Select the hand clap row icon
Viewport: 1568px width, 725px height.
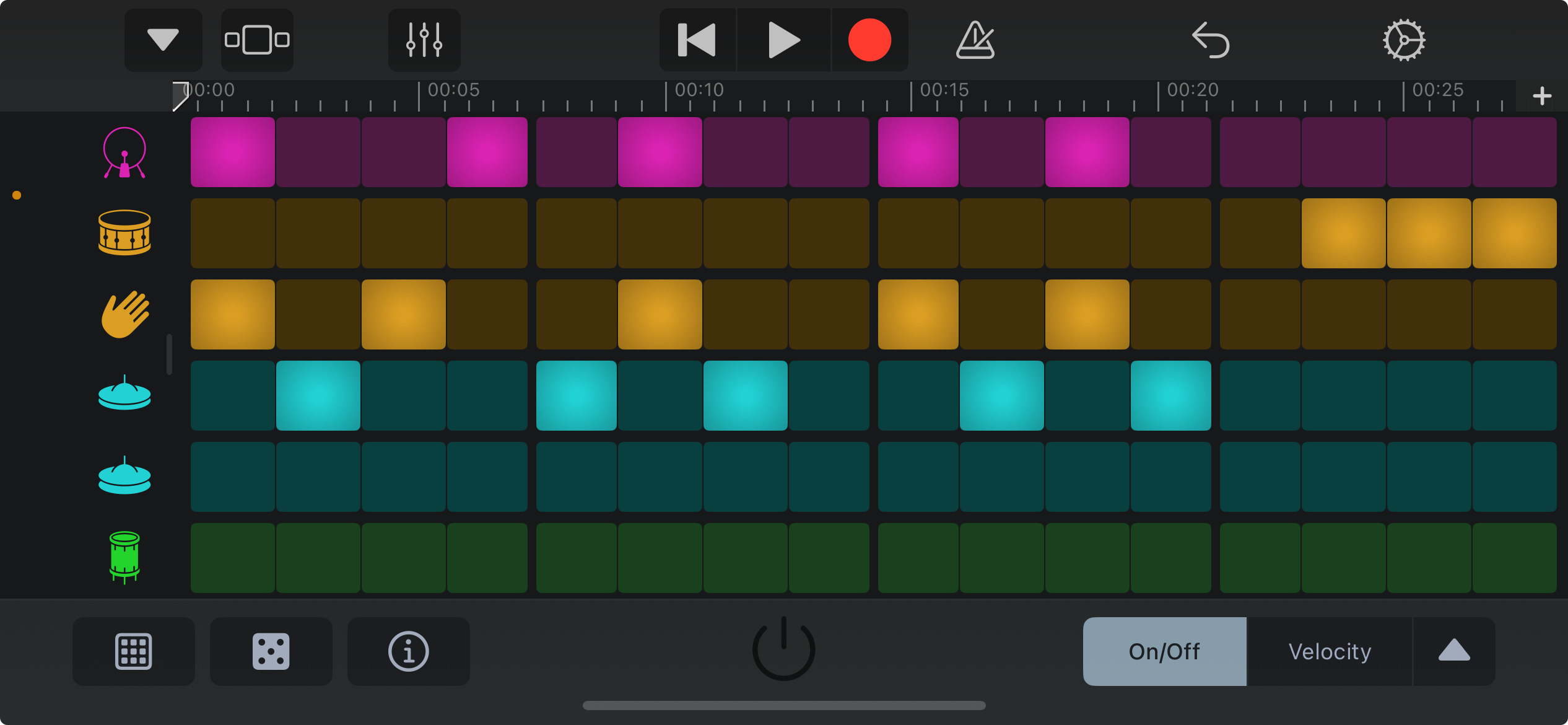124,314
